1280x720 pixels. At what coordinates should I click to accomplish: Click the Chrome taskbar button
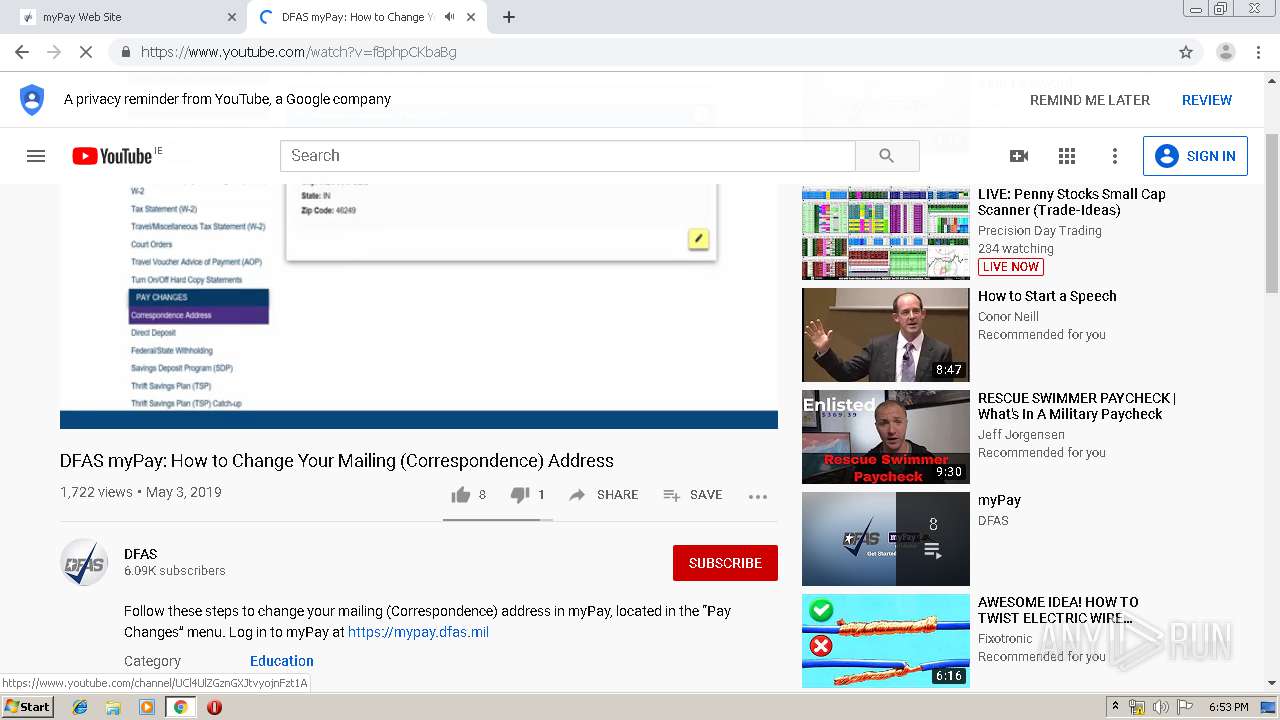pos(180,707)
